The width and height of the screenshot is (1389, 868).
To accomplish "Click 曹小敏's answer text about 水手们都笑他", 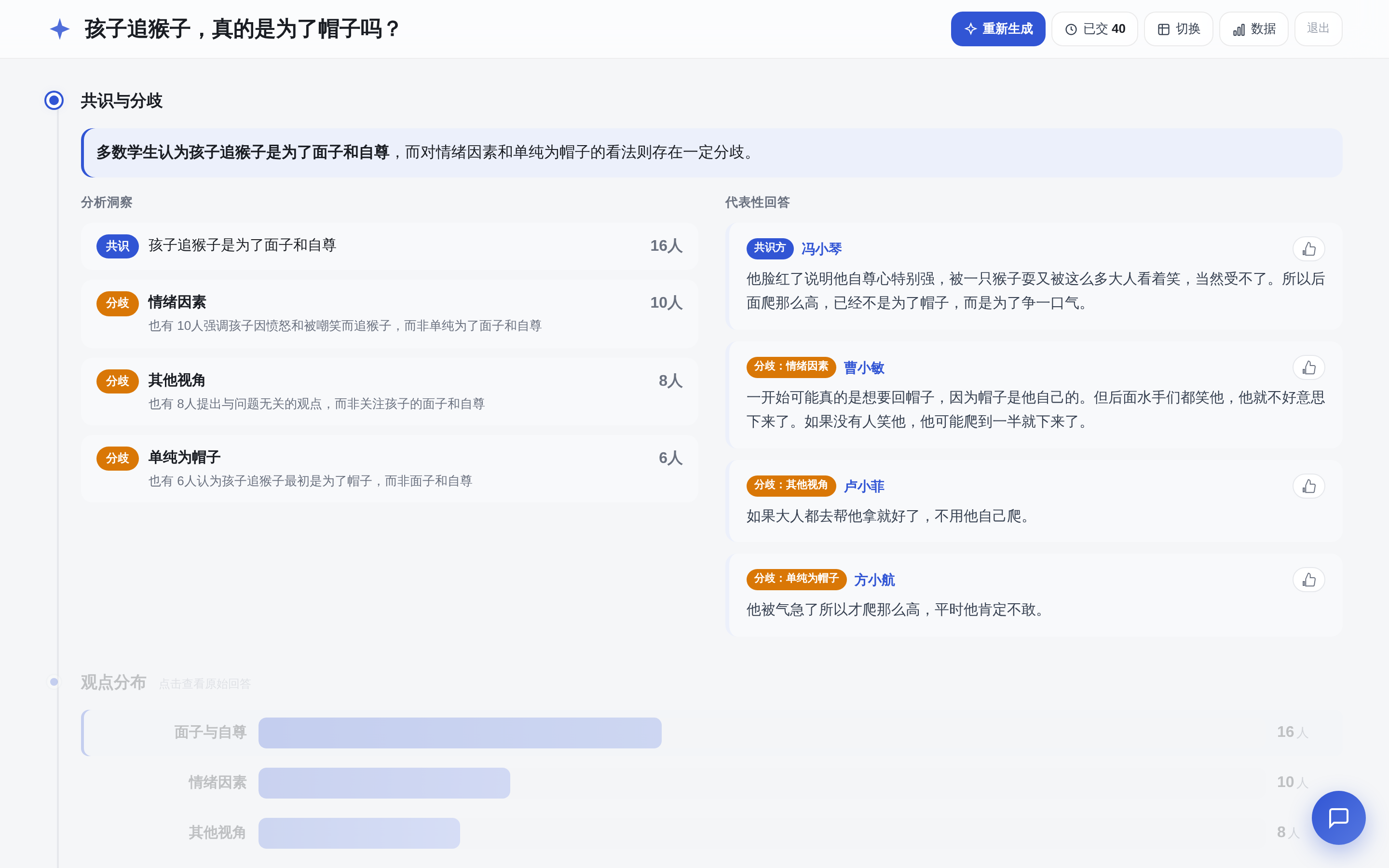I will pos(1035,409).
